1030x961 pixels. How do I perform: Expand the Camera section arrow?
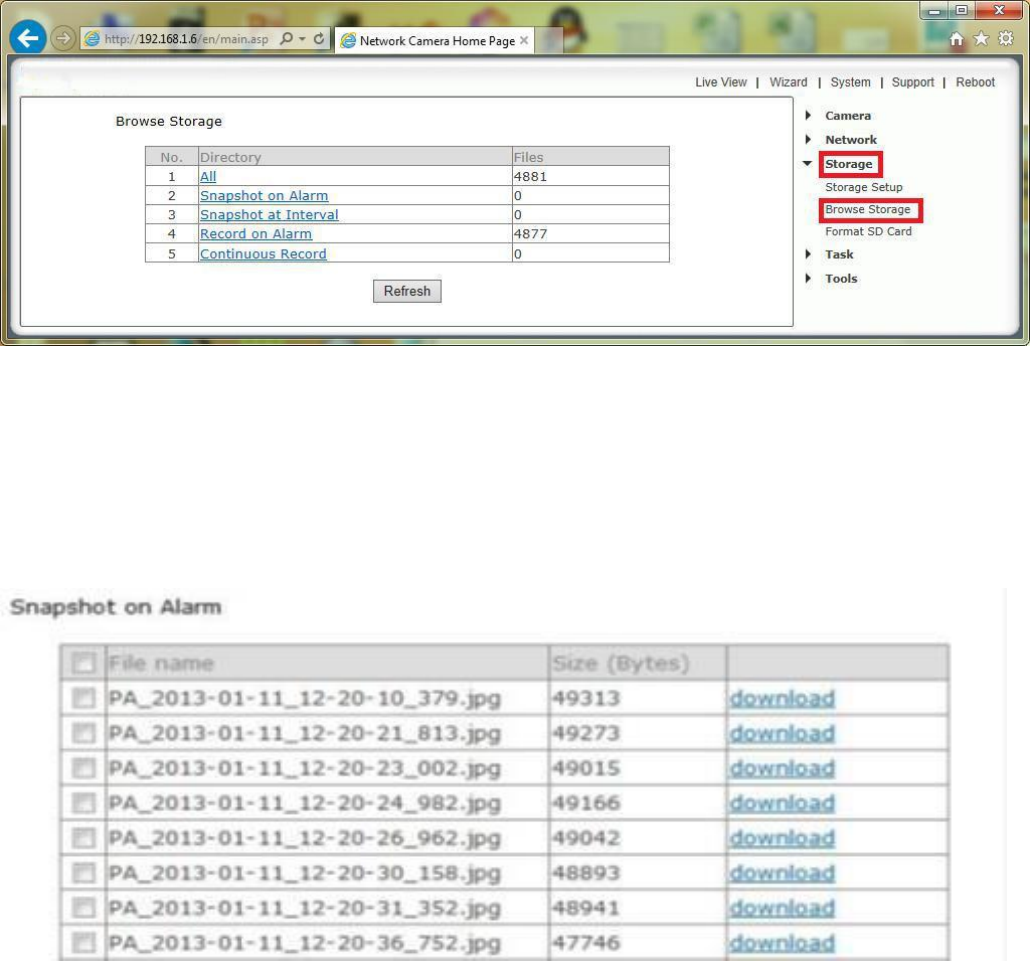pos(808,115)
